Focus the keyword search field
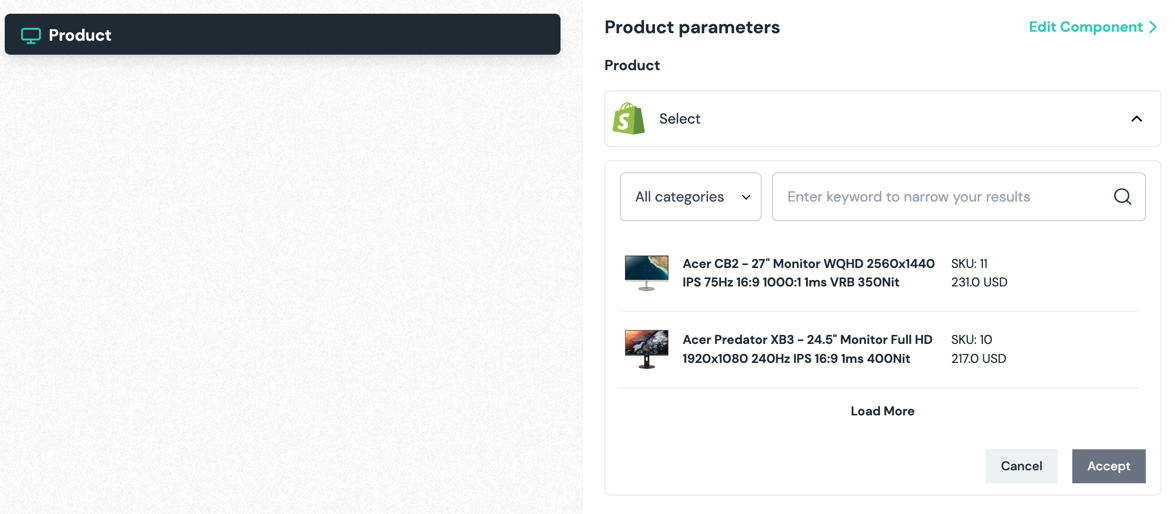The image size is (1175, 514). (945, 197)
